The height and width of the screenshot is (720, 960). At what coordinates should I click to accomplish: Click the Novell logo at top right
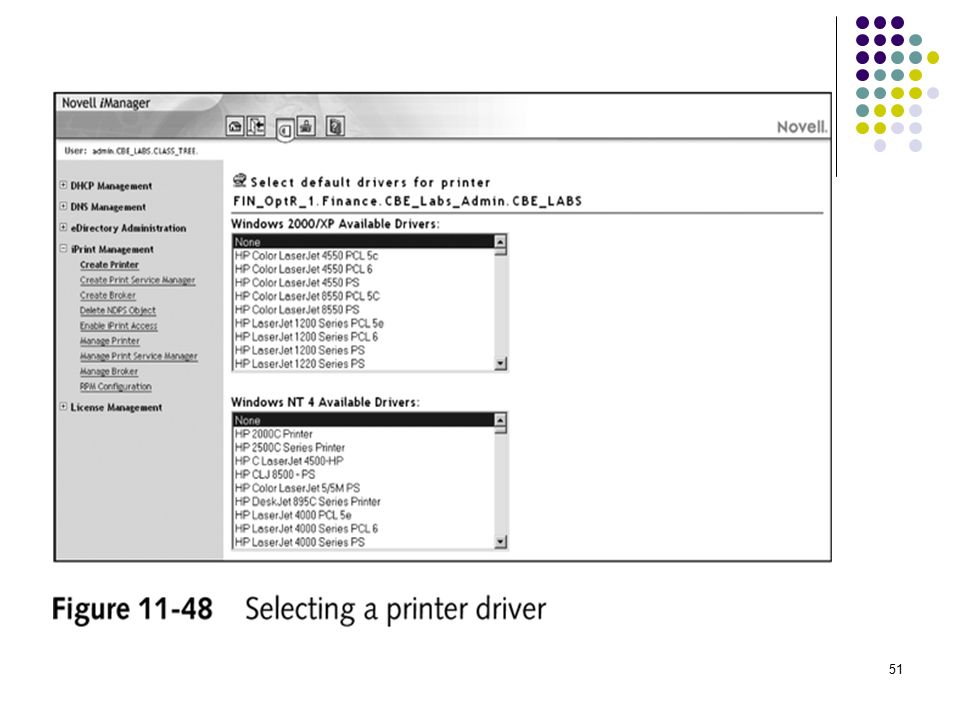pyautogui.click(x=801, y=127)
